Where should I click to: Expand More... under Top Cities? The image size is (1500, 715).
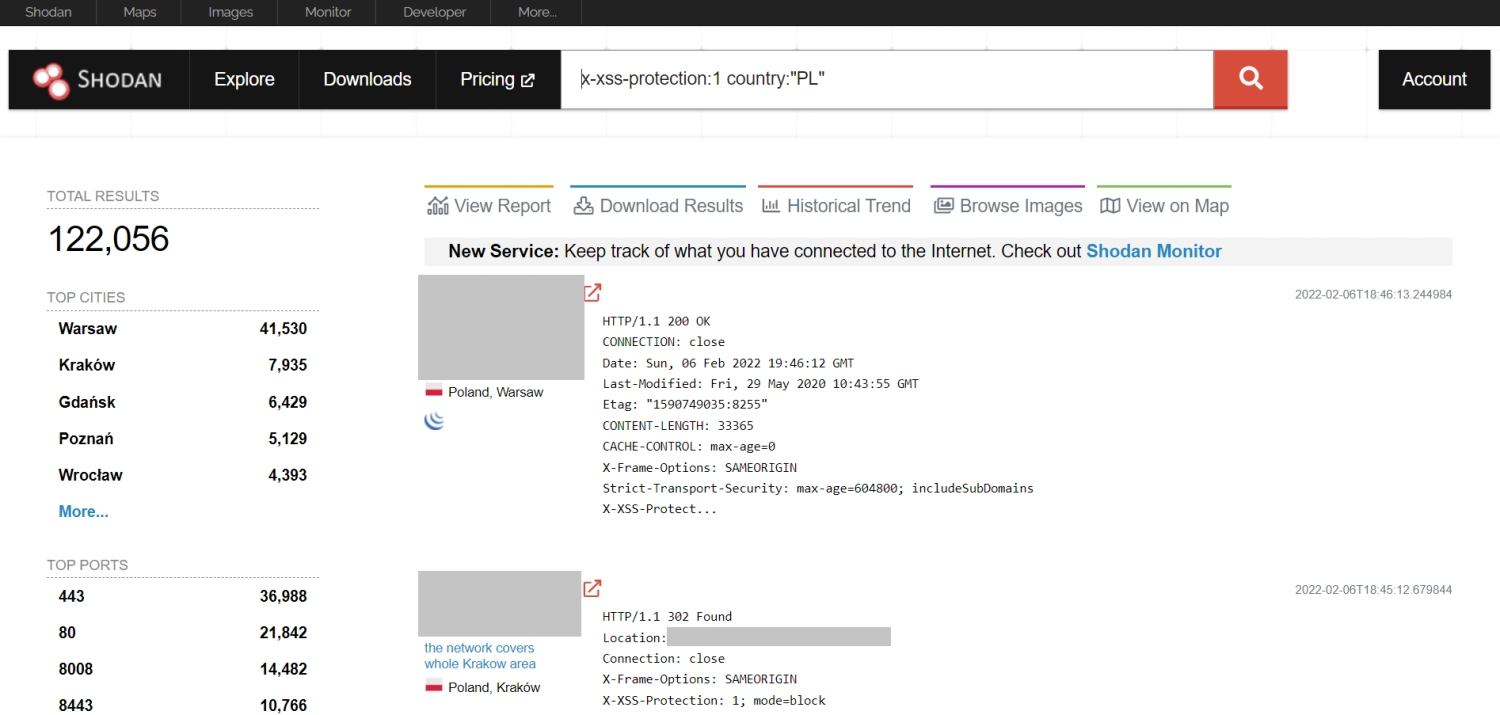click(84, 511)
